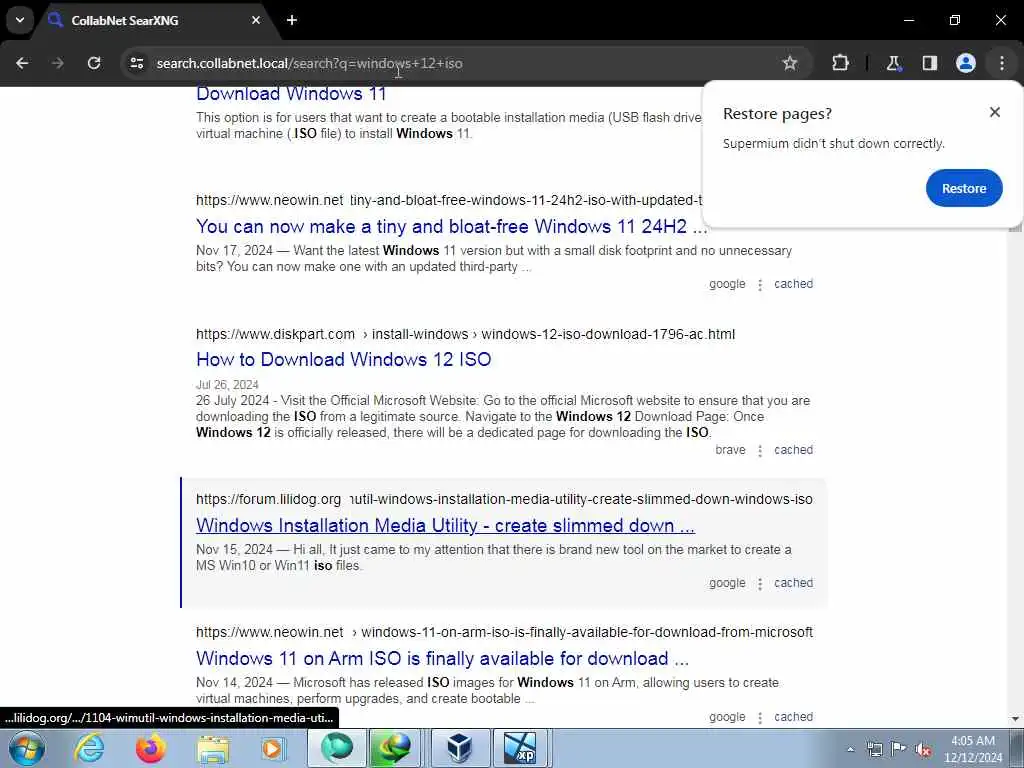The height and width of the screenshot is (768, 1024).
Task: View site information icon in address bar
Action: (x=136, y=63)
